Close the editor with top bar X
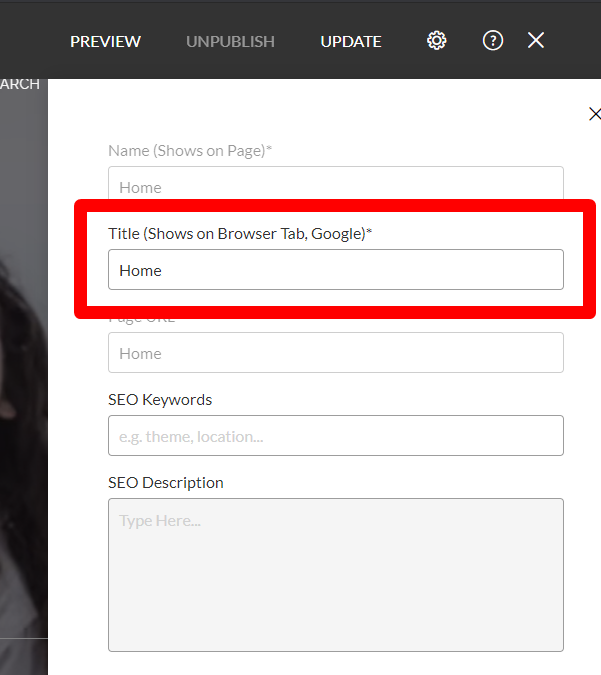 coord(536,40)
